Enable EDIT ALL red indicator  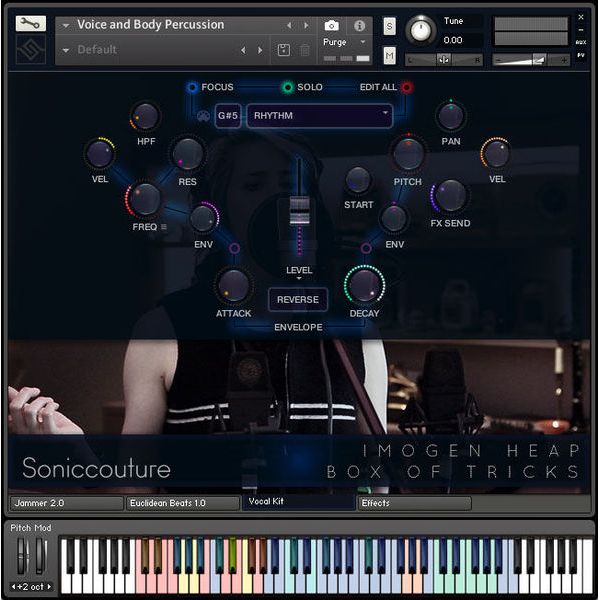(407, 87)
